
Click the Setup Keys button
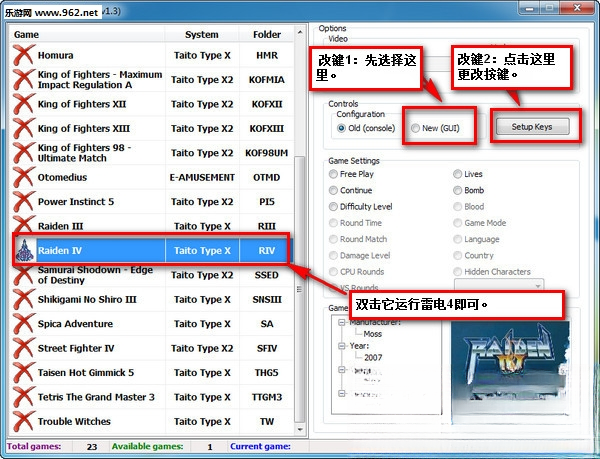pos(532,127)
